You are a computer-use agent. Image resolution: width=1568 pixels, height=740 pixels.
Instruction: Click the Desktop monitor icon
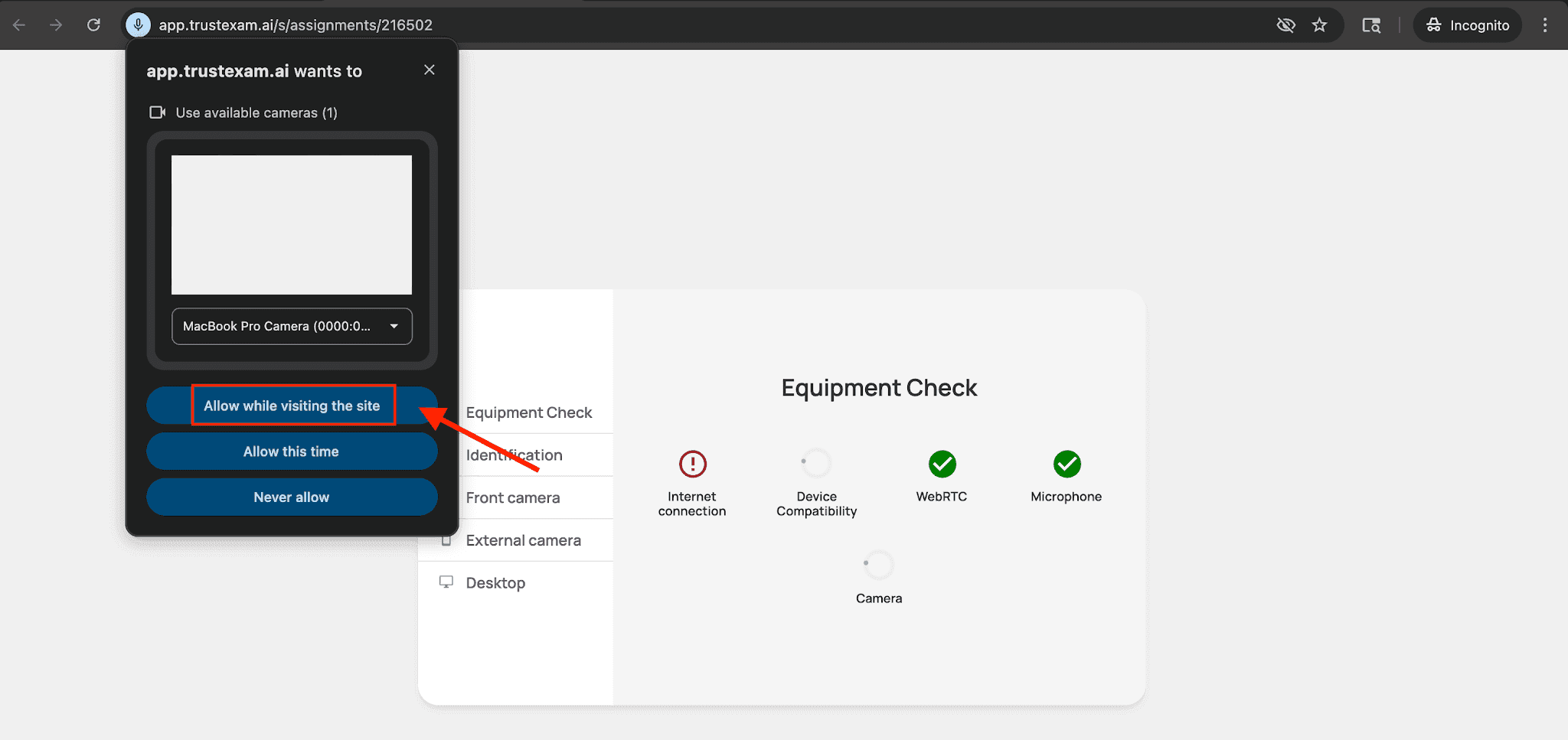[446, 582]
